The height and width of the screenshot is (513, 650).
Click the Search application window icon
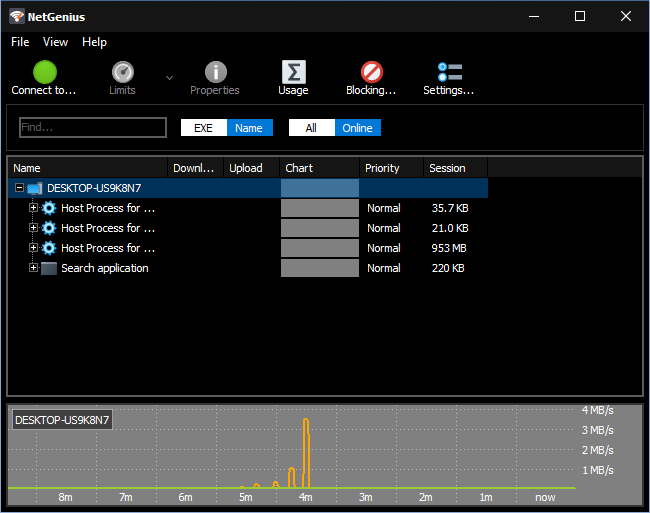49,268
